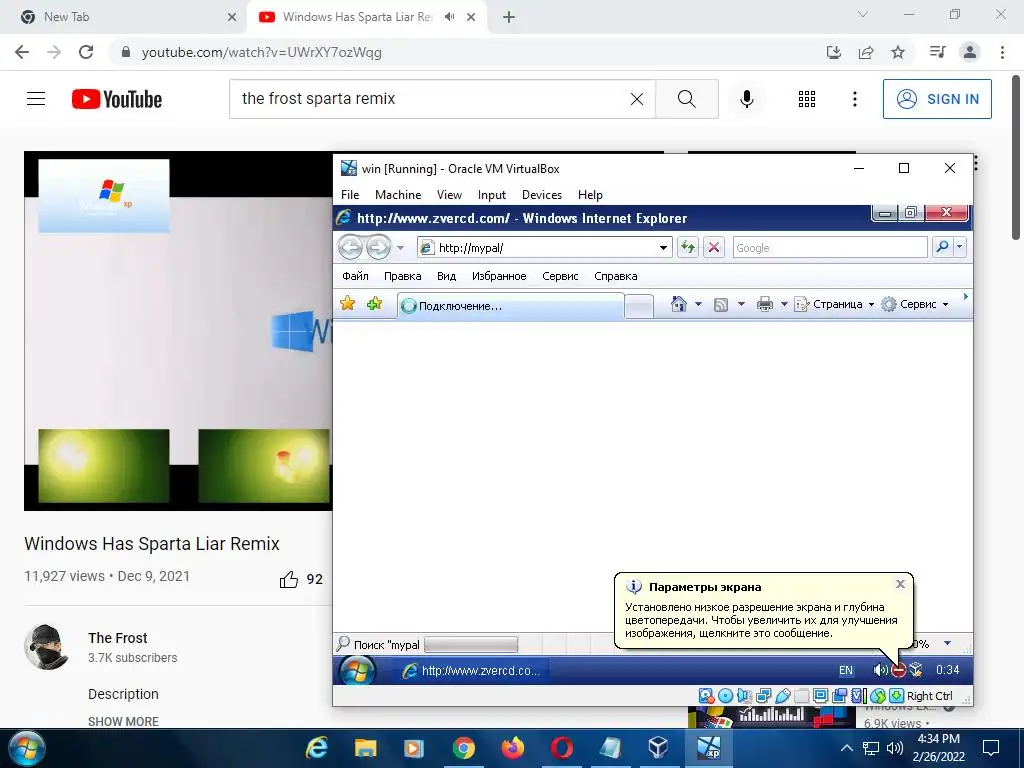Image resolution: width=1024 pixels, height=768 pixels.
Task: Open the IE Страница dropdown menu
Action: [834, 304]
